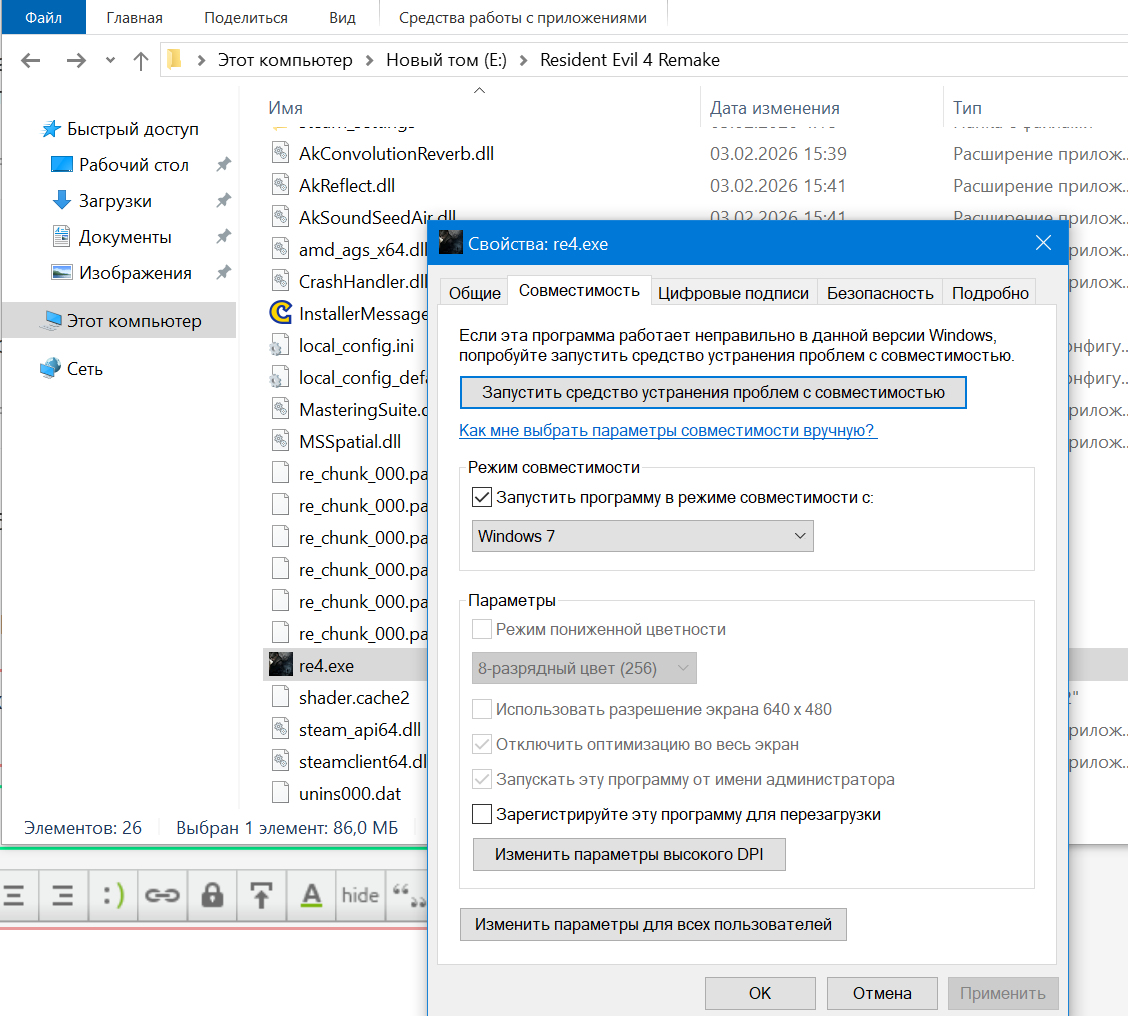Click the insert link chain icon
The width and height of the screenshot is (1128, 1016).
(x=162, y=895)
